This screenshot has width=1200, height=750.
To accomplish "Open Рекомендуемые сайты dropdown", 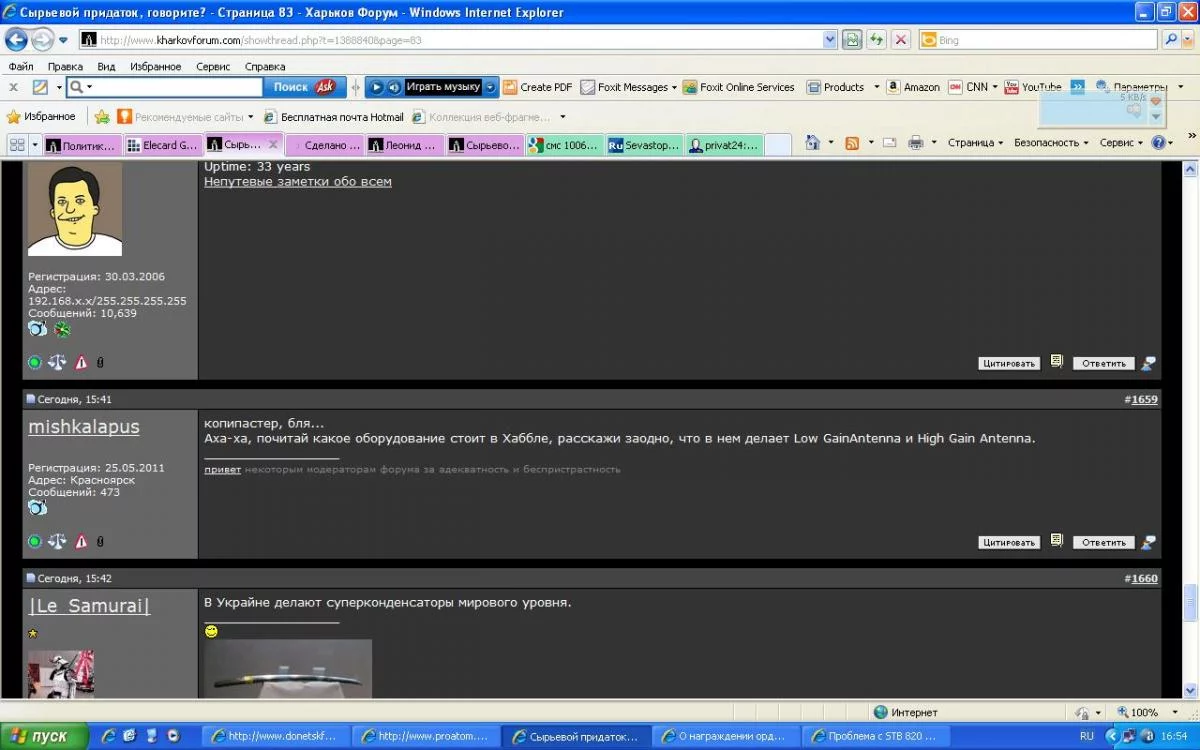I will [x=186, y=117].
